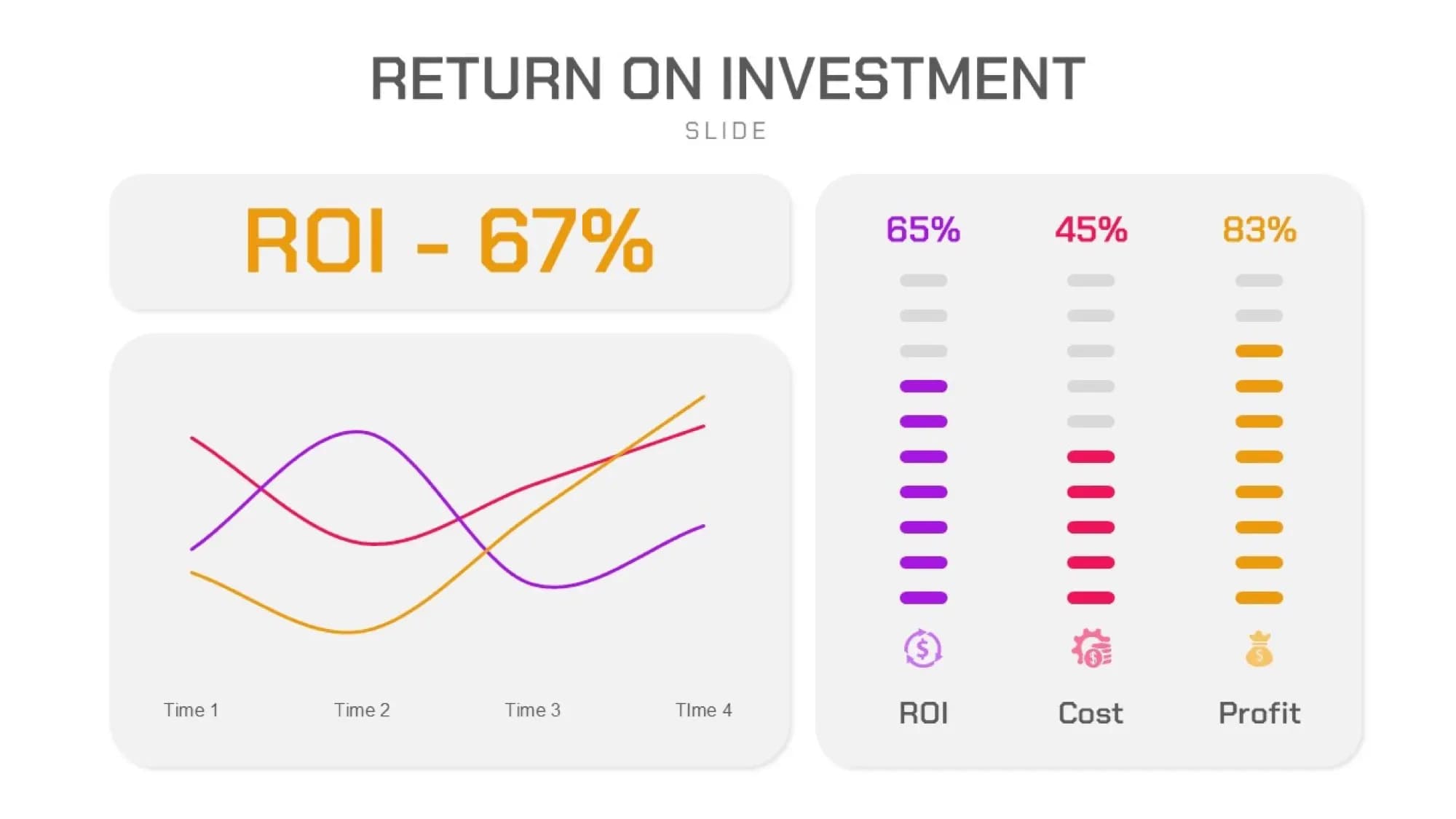
Task: Click the red 45% value
Action: (x=1091, y=229)
